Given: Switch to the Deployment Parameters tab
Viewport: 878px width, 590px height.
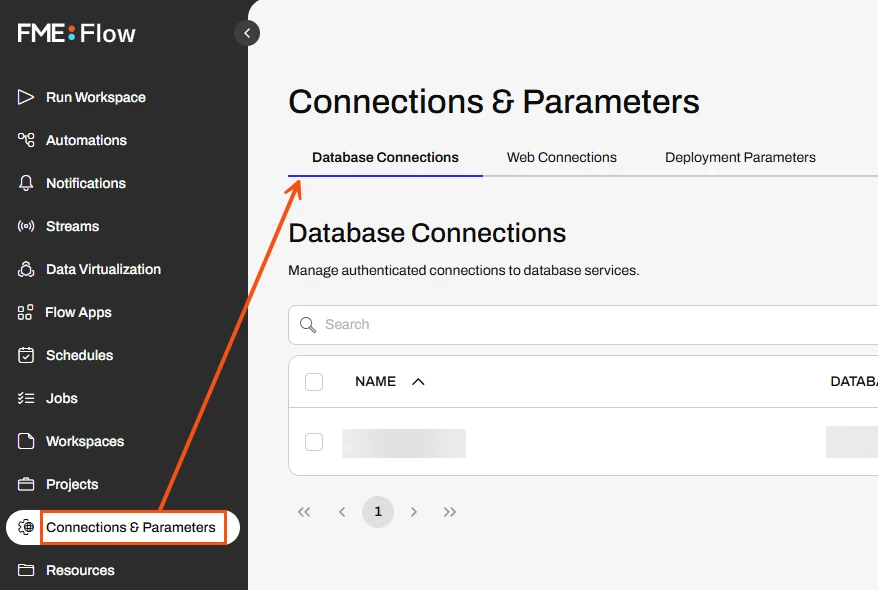Looking at the screenshot, I should [740, 157].
